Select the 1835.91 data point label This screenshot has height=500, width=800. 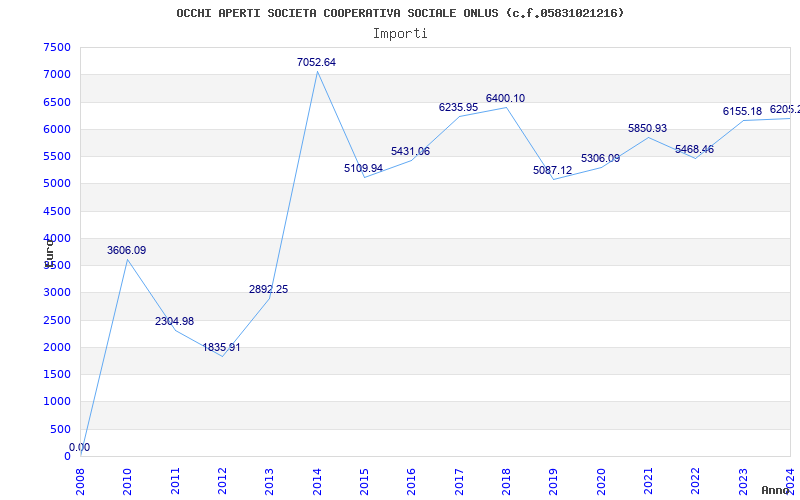(221, 347)
